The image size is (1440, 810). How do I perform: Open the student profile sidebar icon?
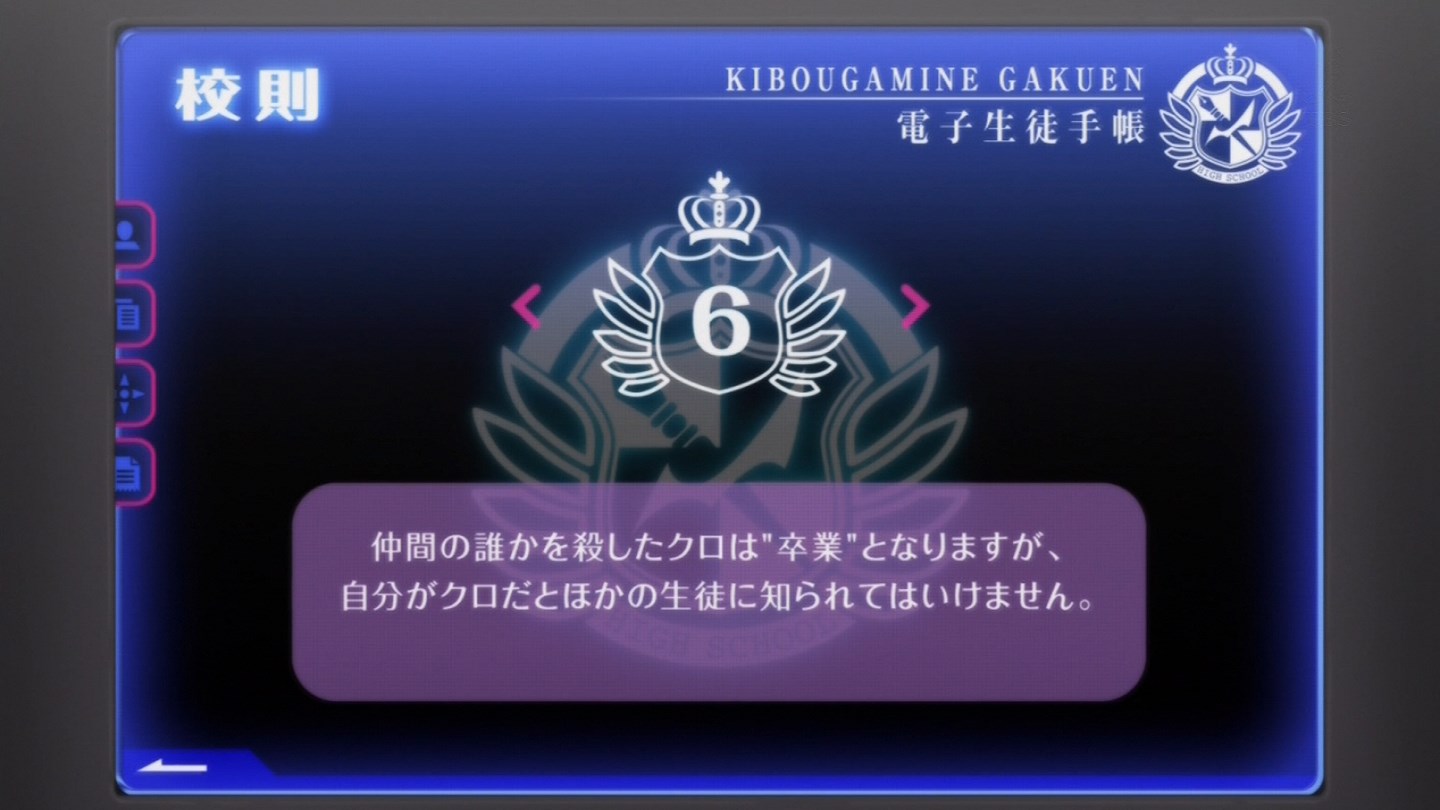(132, 235)
